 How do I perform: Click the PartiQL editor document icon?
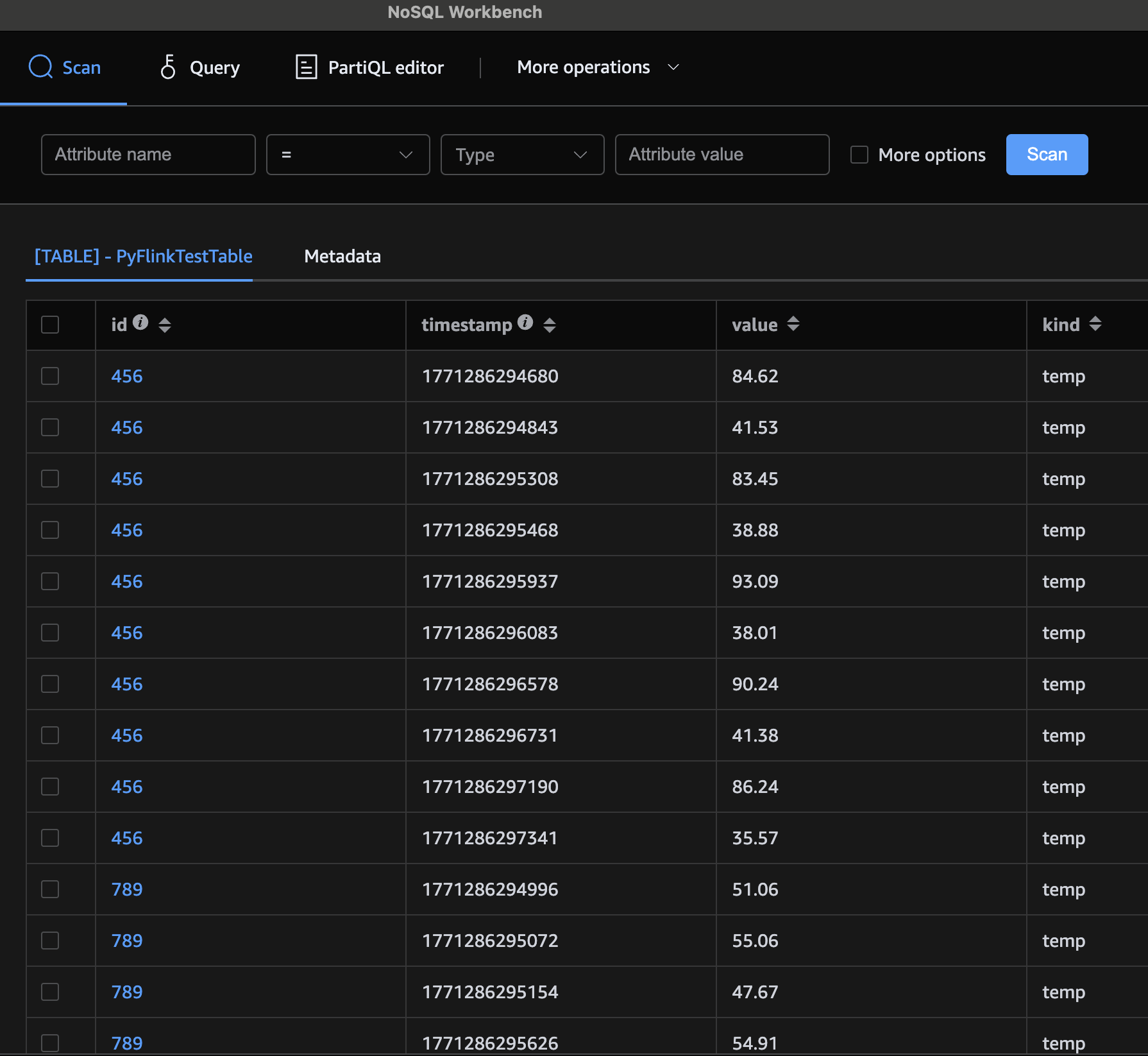(x=306, y=67)
